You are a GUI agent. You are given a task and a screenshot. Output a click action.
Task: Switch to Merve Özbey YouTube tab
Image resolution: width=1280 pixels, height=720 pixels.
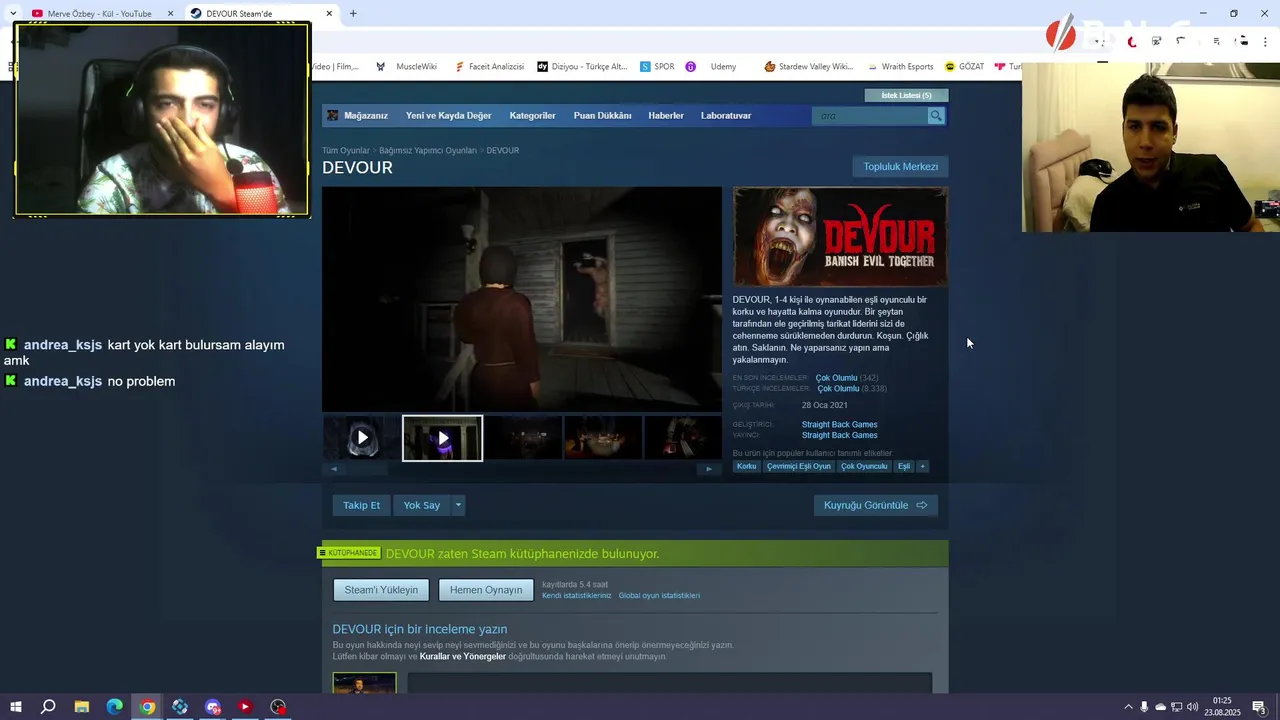[x=100, y=13]
